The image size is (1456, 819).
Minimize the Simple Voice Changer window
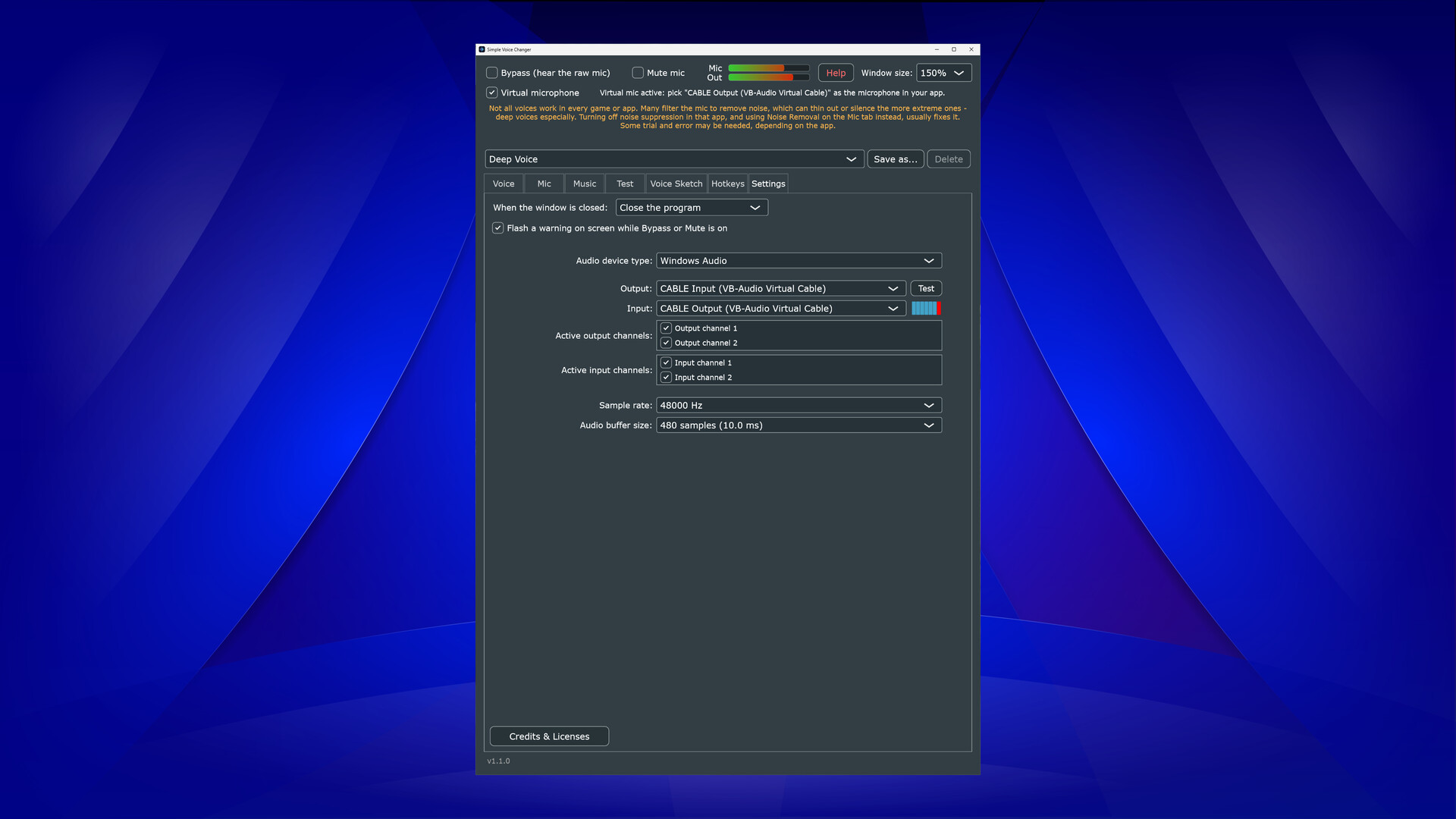pos(937,49)
